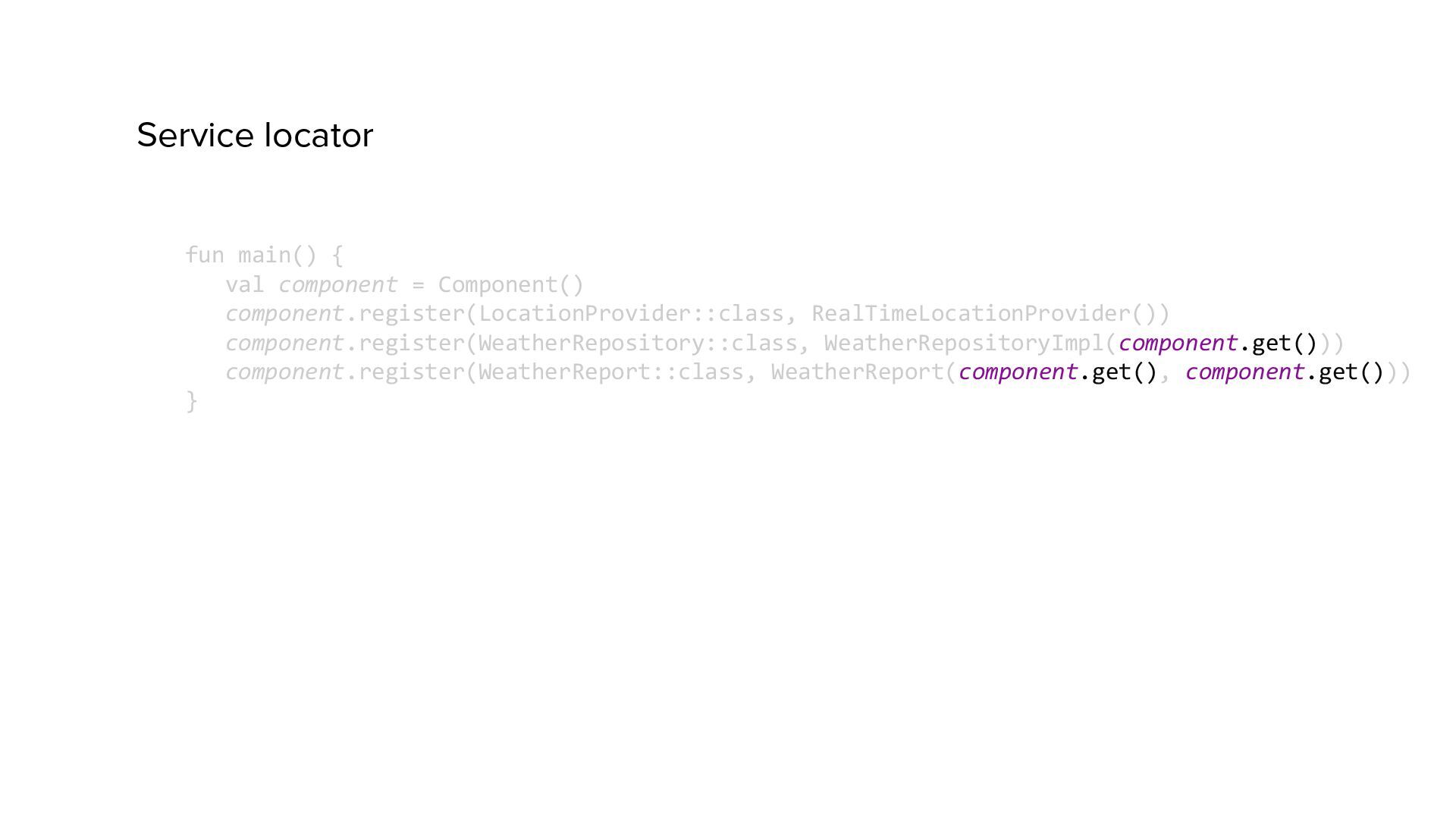Click first highlighted component.get() in WeatherReport call

(1058, 372)
